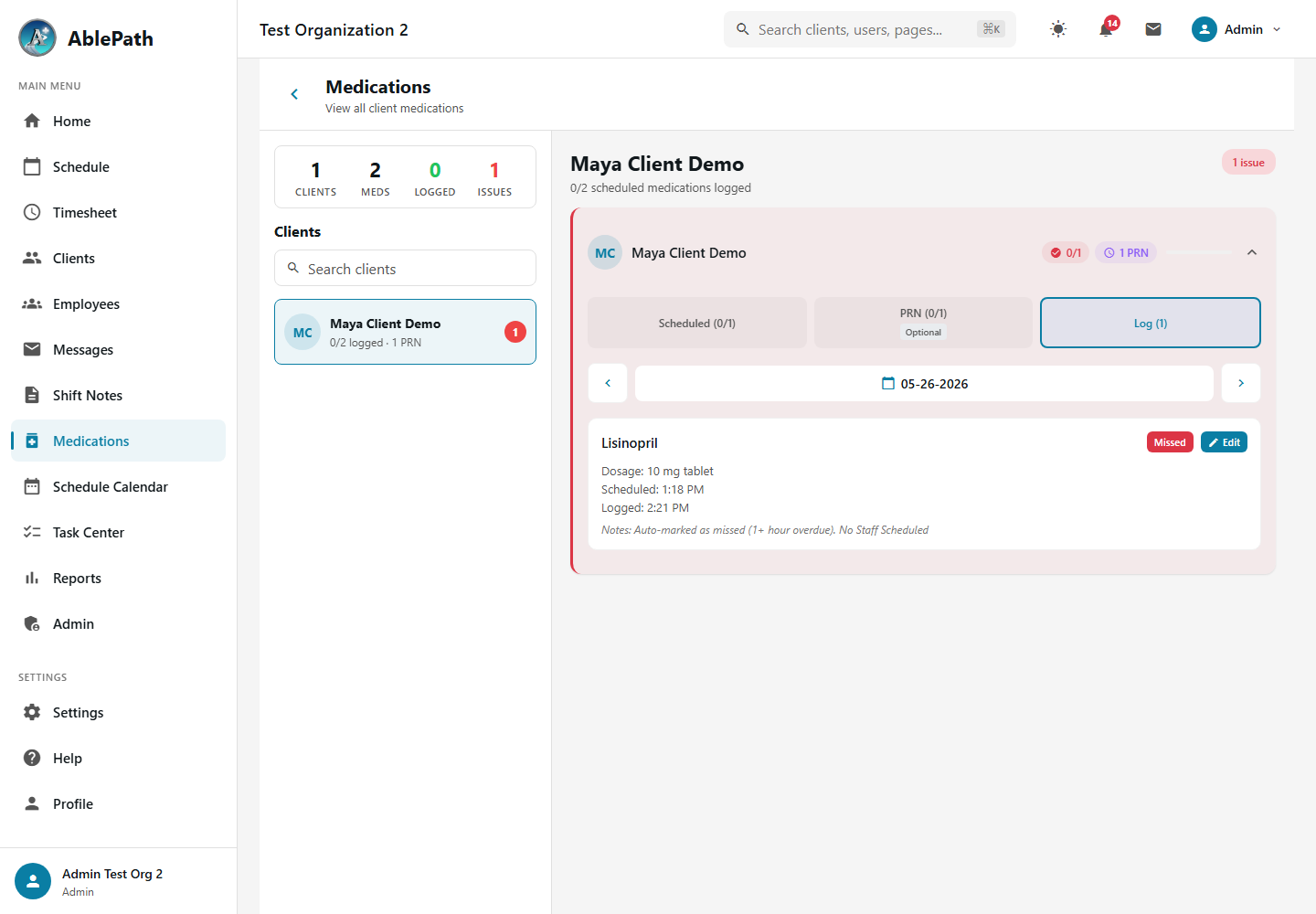This screenshot has height=914, width=1316.
Task: Open Reports in the sidebar
Action: click(x=118, y=578)
